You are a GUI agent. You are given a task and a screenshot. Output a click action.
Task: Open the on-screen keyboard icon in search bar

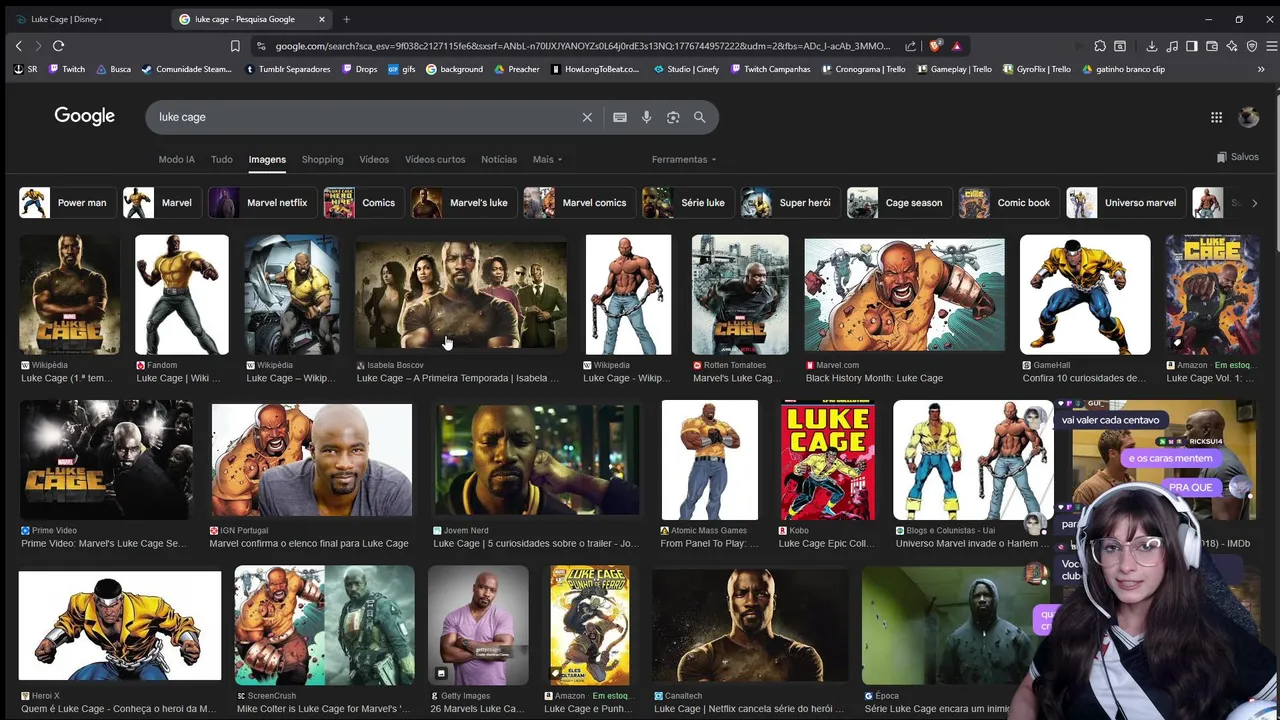click(620, 117)
